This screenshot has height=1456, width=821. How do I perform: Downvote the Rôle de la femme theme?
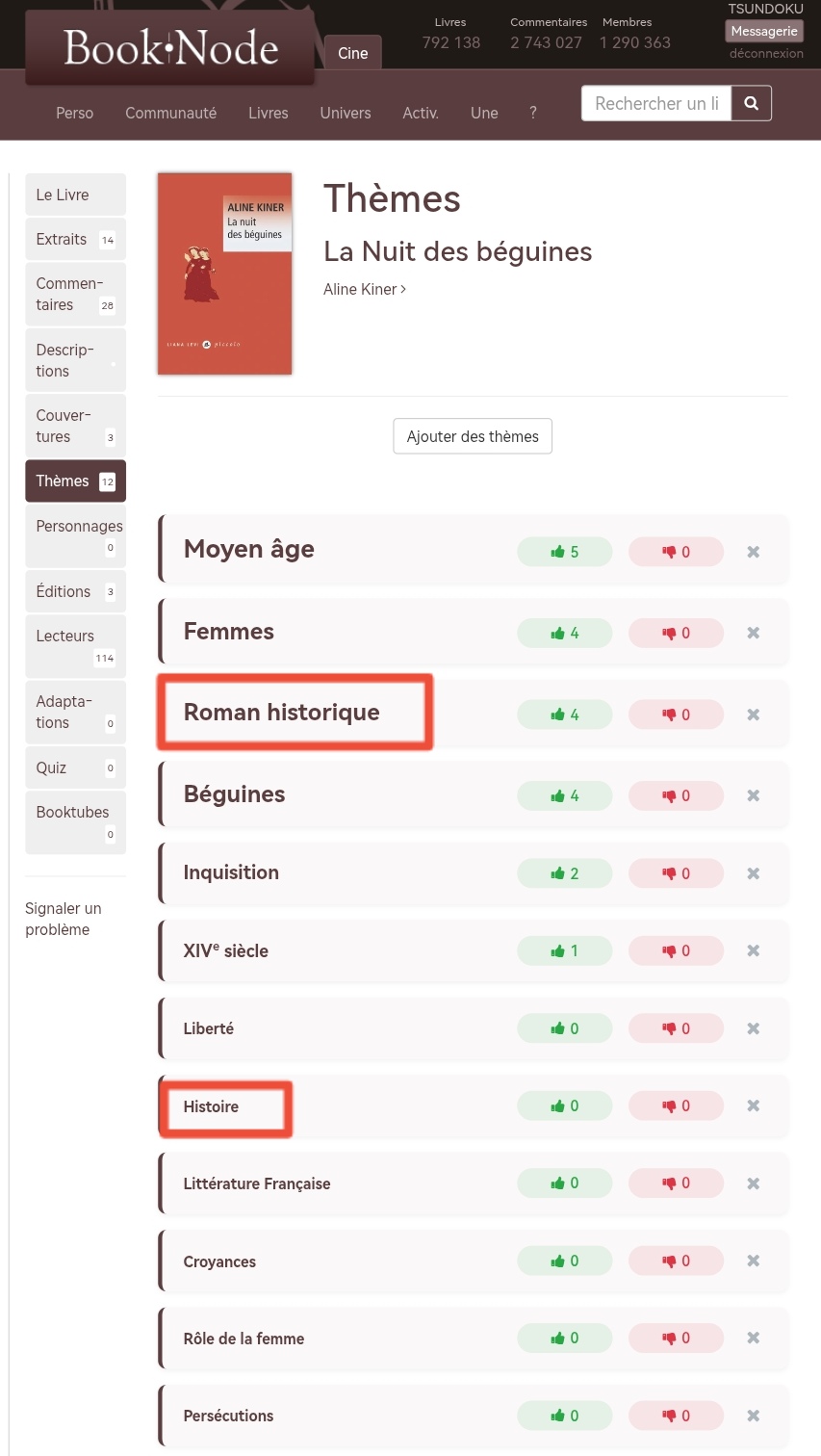click(676, 1338)
